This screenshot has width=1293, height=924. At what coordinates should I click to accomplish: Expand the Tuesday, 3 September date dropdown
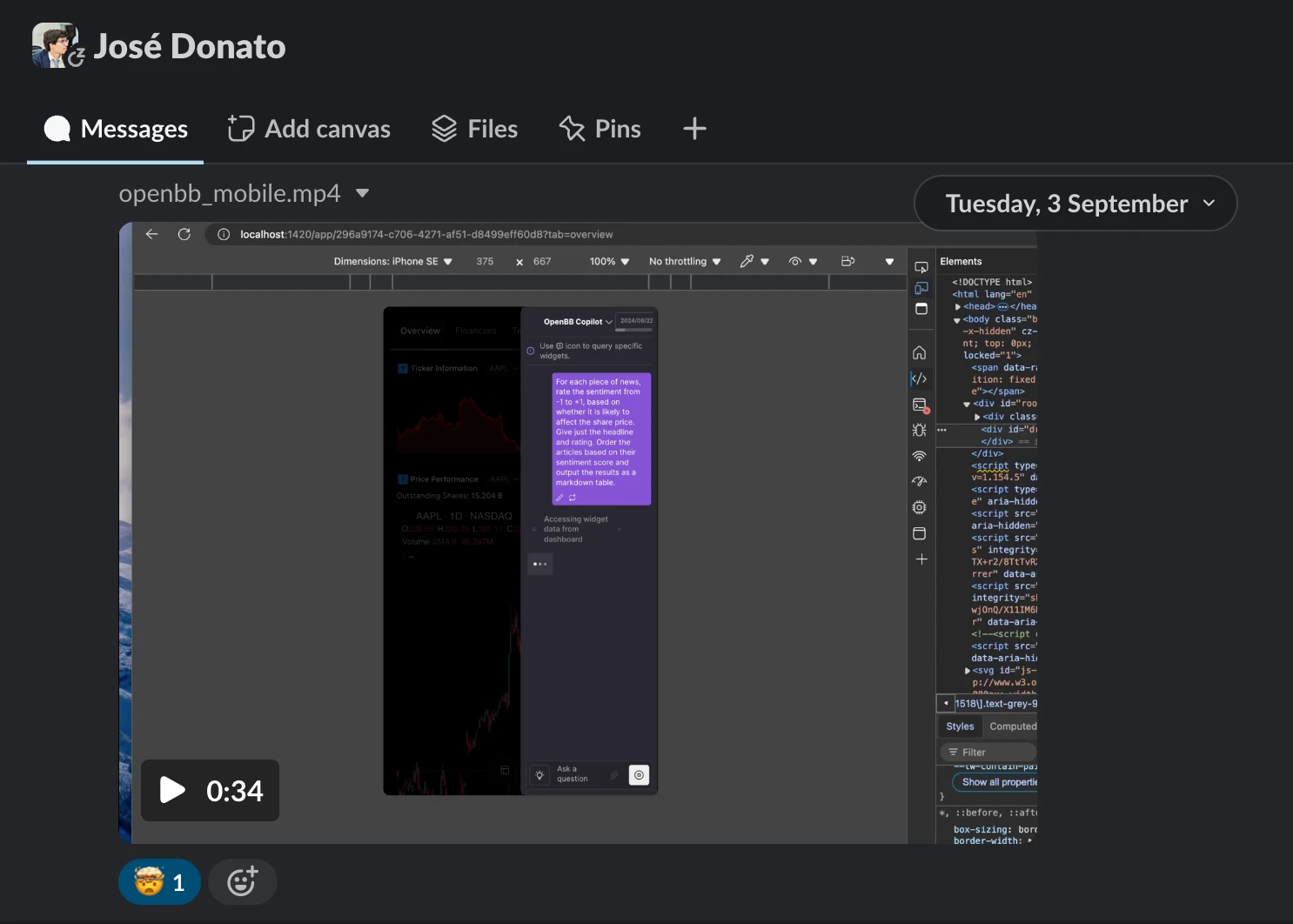coord(1075,204)
